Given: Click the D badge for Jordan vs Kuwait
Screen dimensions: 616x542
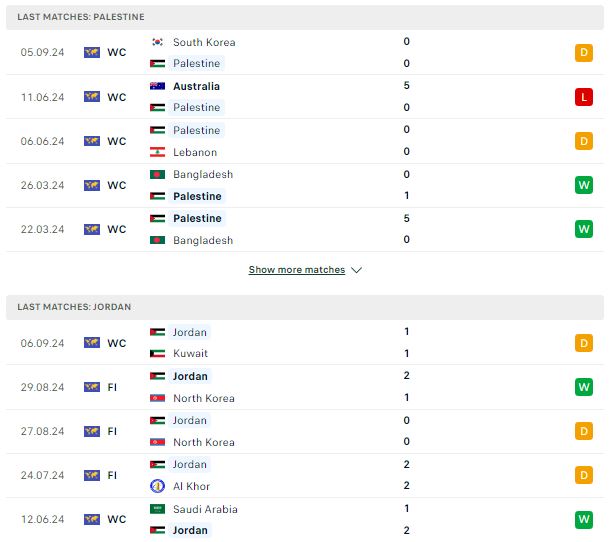Looking at the screenshot, I should point(584,343).
